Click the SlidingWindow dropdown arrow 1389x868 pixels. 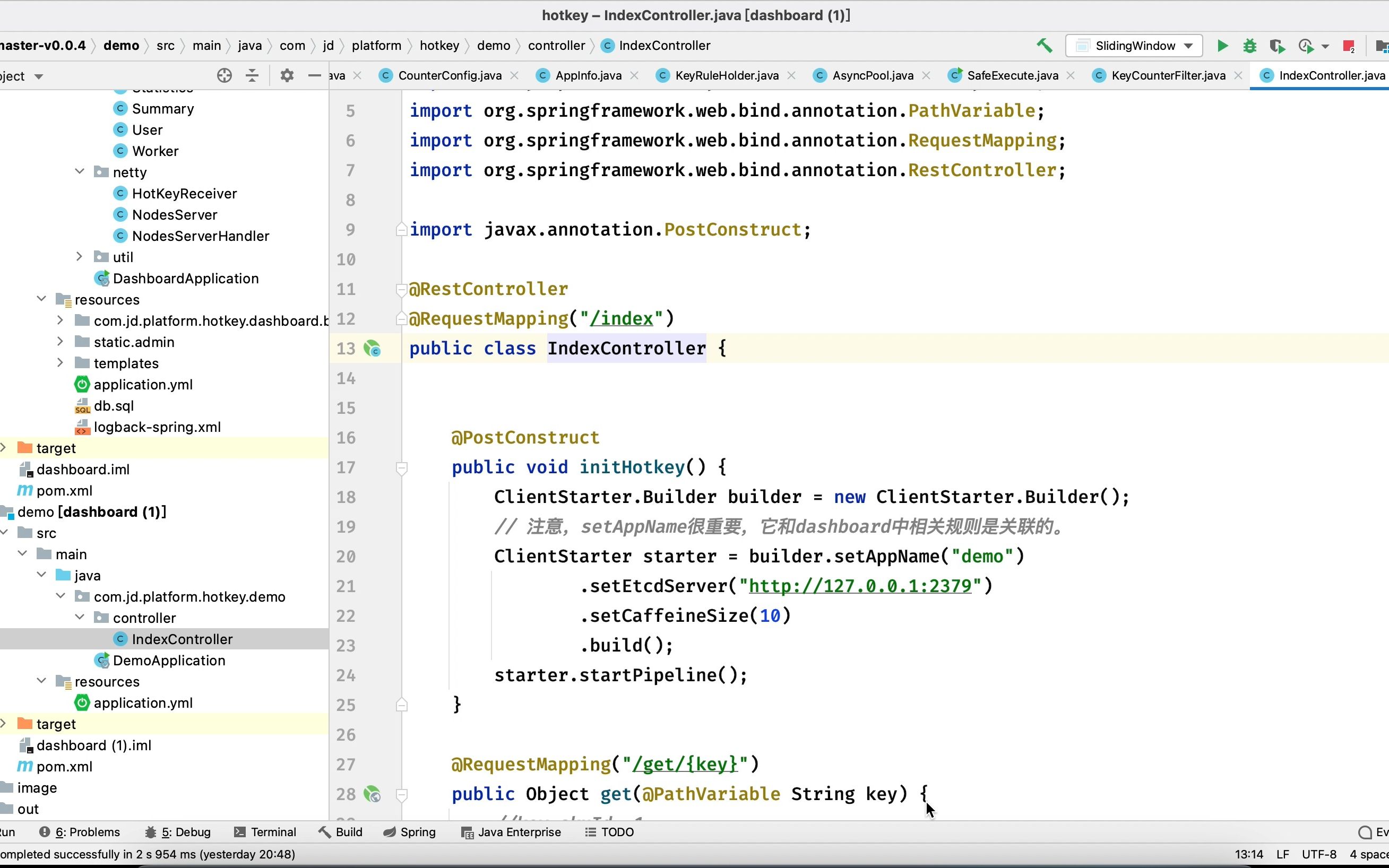coord(1188,45)
